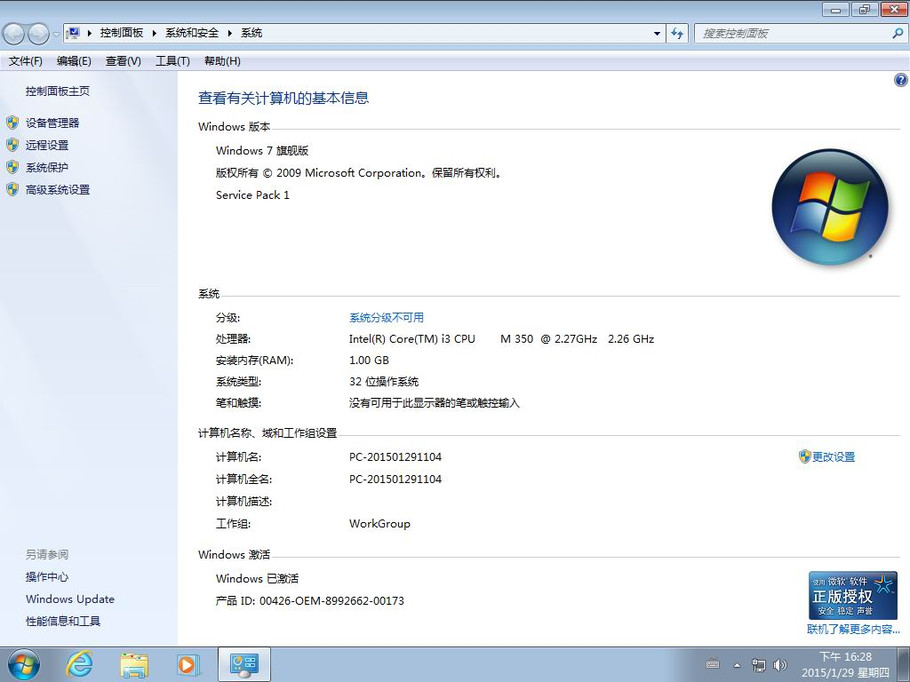Click the Start orb button
Screen dimensions: 910x682
(x=23, y=664)
